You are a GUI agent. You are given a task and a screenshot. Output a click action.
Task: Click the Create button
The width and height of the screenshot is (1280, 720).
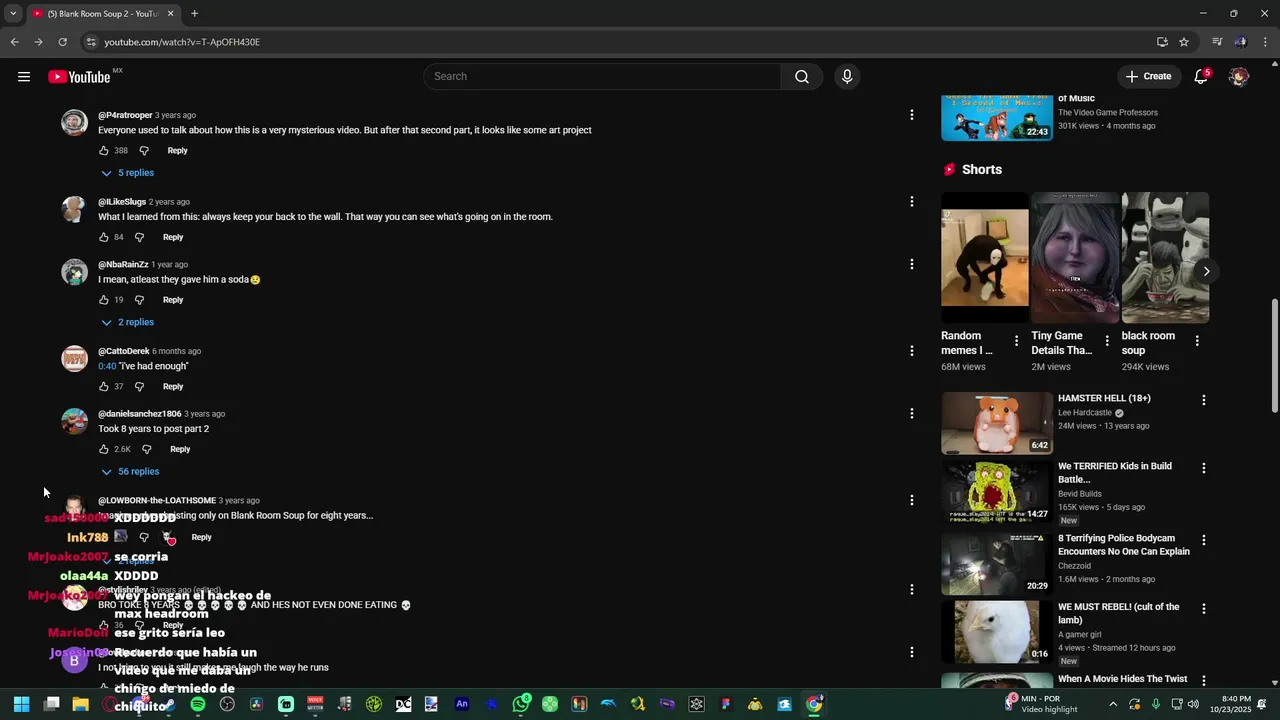click(x=1148, y=77)
